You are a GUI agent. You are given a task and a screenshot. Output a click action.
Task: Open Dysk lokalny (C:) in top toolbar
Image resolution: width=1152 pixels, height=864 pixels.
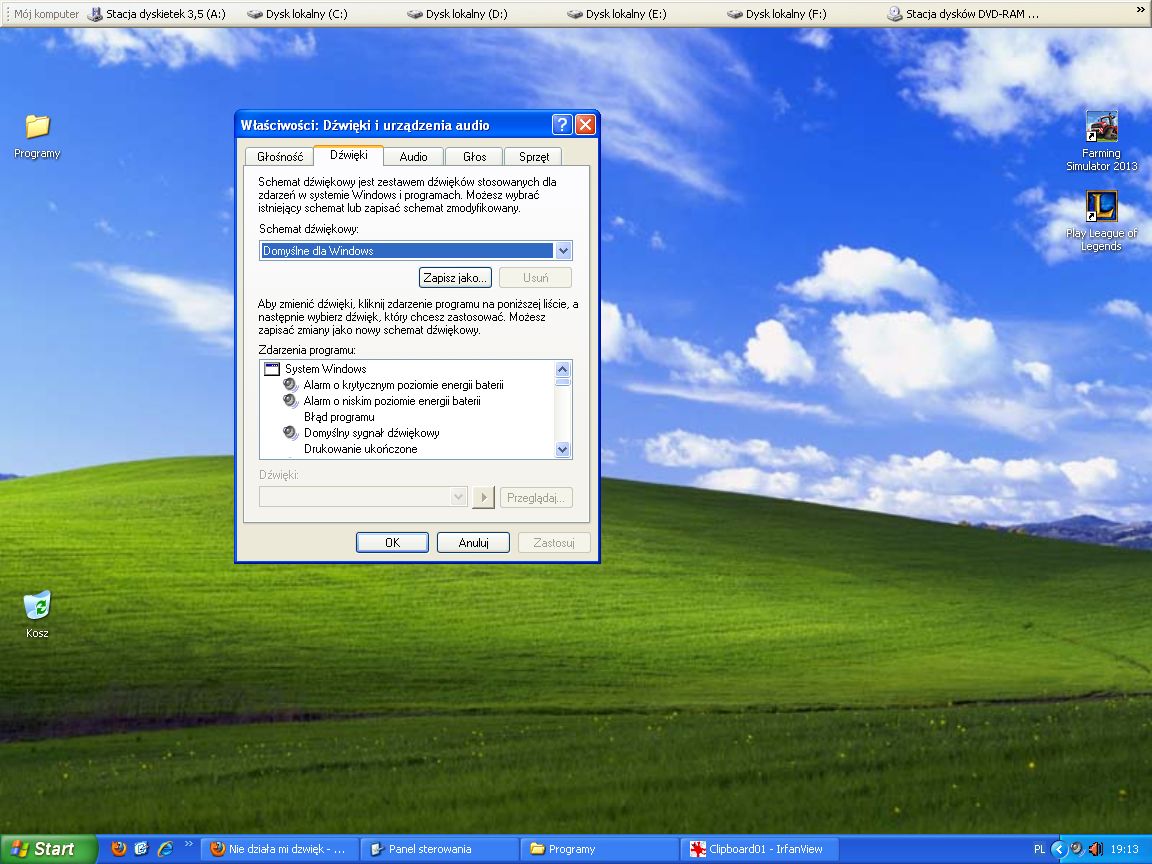298,14
